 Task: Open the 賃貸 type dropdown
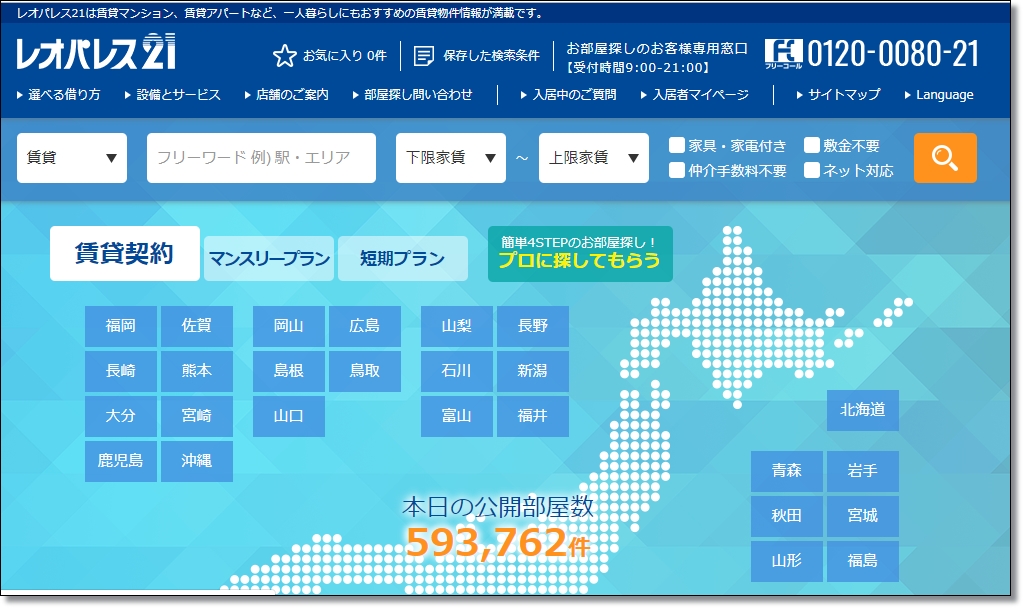72,158
